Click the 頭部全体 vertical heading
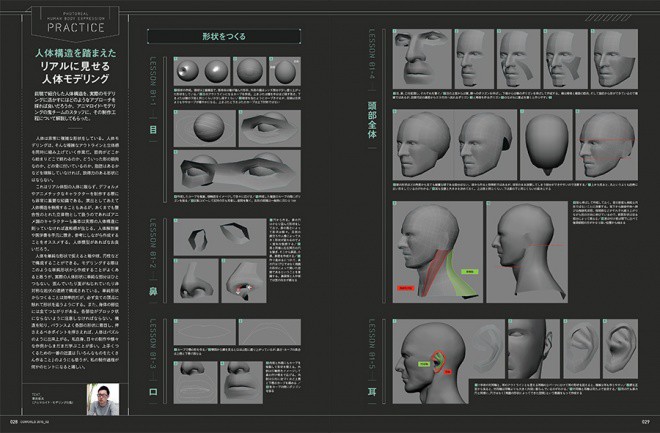The height and width of the screenshot is (433, 660). (x=372, y=120)
